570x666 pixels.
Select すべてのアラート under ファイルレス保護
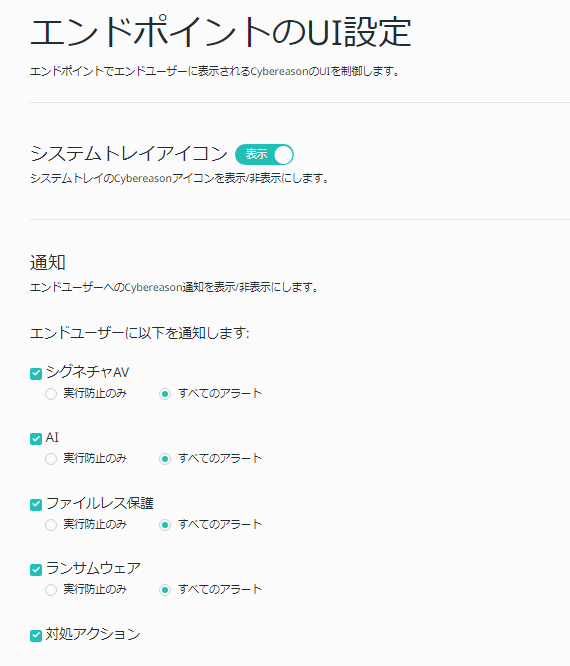point(165,525)
